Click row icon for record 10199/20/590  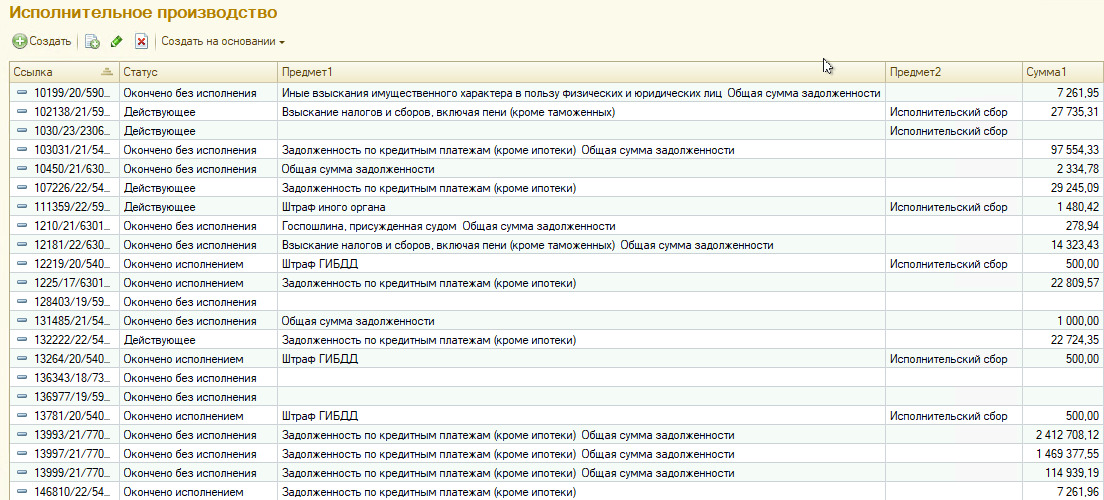(22, 93)
